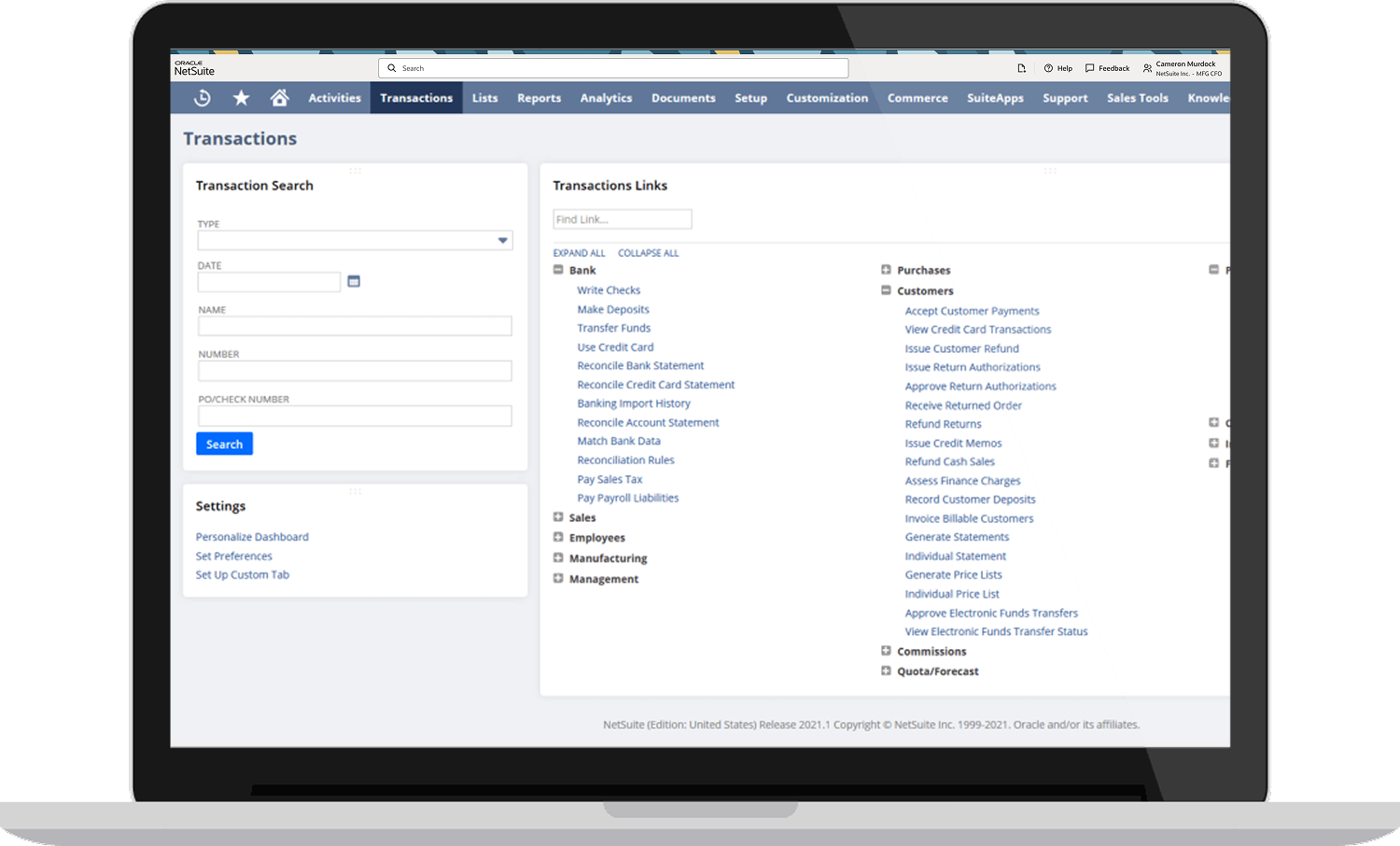Image resolution: width=1400 pixels, height=846 pixels.
Task: Click the Oracle NetSuite logo
Action: tap(194, 68)
